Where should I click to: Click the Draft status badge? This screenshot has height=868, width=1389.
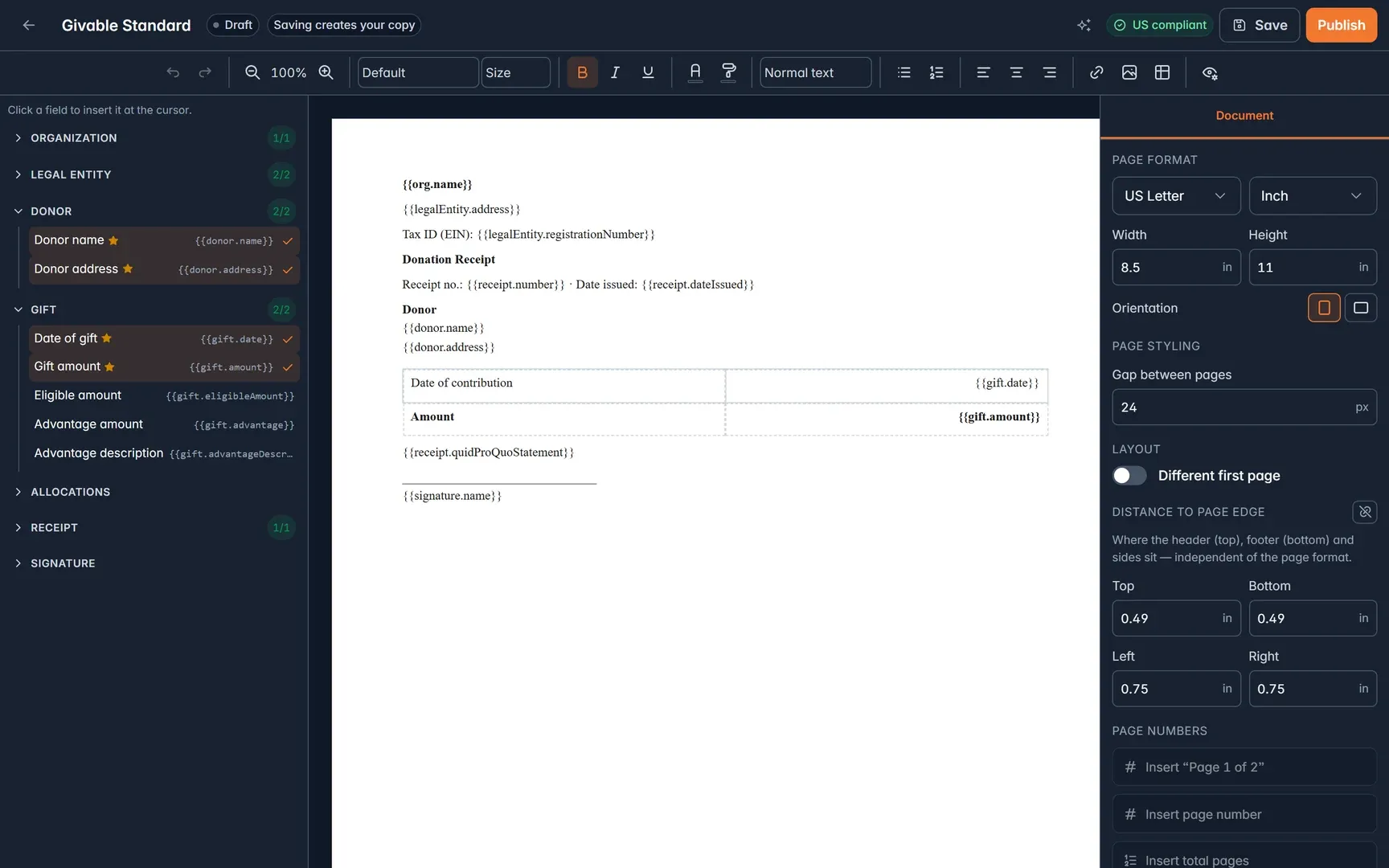(x=232, y=25)
